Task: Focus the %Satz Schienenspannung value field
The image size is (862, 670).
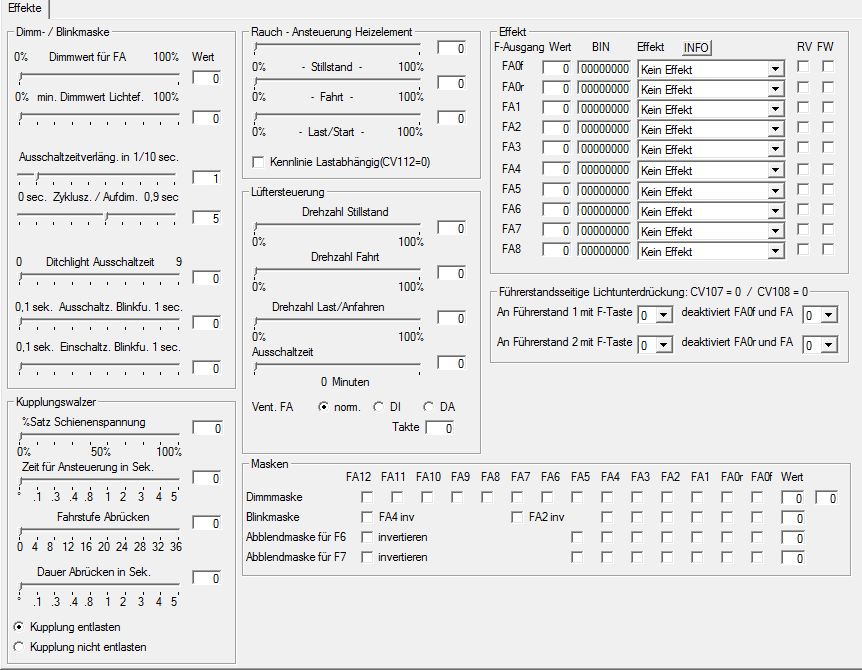Action: click(x=206, y=428)
